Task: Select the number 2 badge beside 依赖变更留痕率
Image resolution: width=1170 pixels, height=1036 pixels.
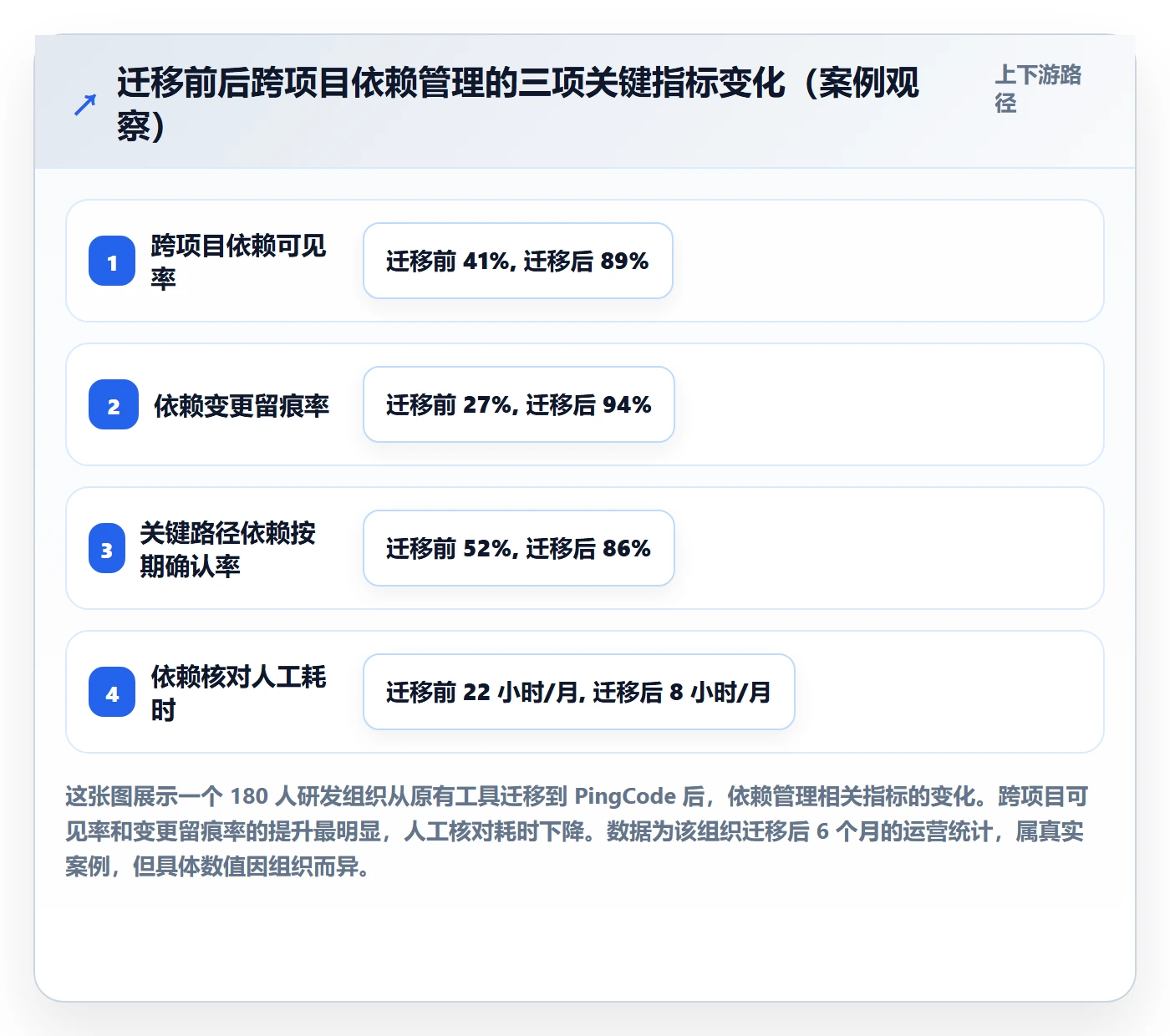Action: tap(114, 404)
